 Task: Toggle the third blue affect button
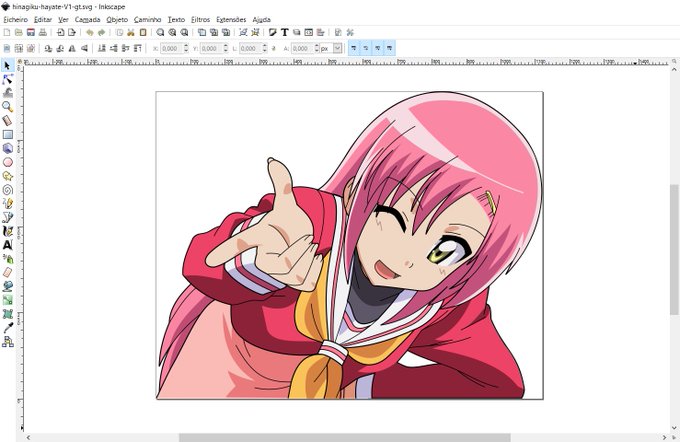click(x=378, y=48)
